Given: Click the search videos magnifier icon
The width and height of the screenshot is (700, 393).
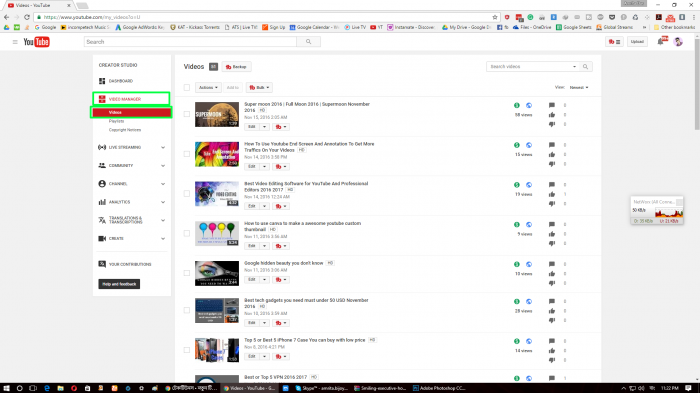Looking at the screenshot, I should [585, 67].
